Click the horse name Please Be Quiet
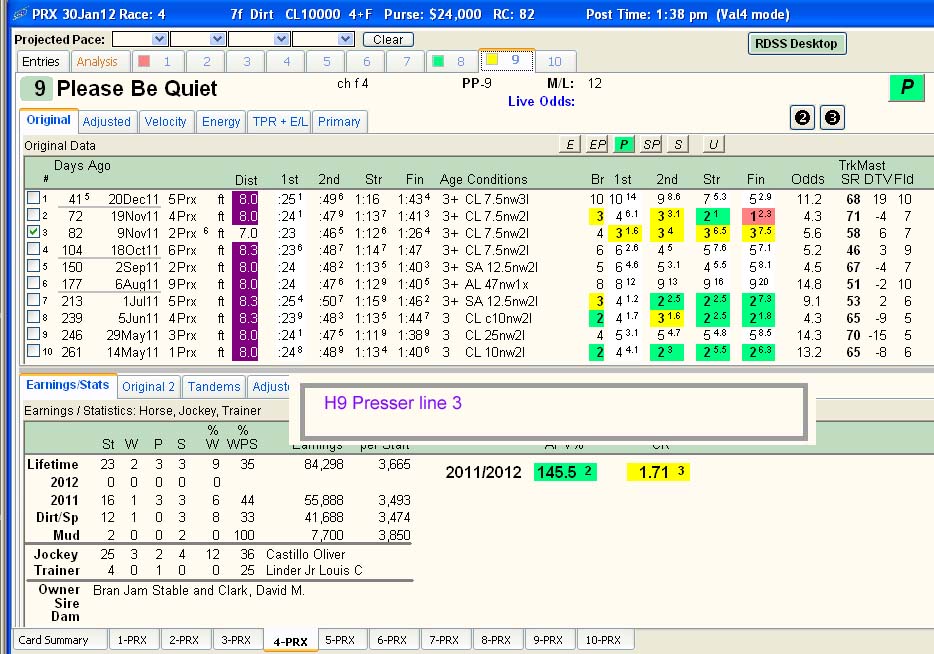 tap(137, 89)
